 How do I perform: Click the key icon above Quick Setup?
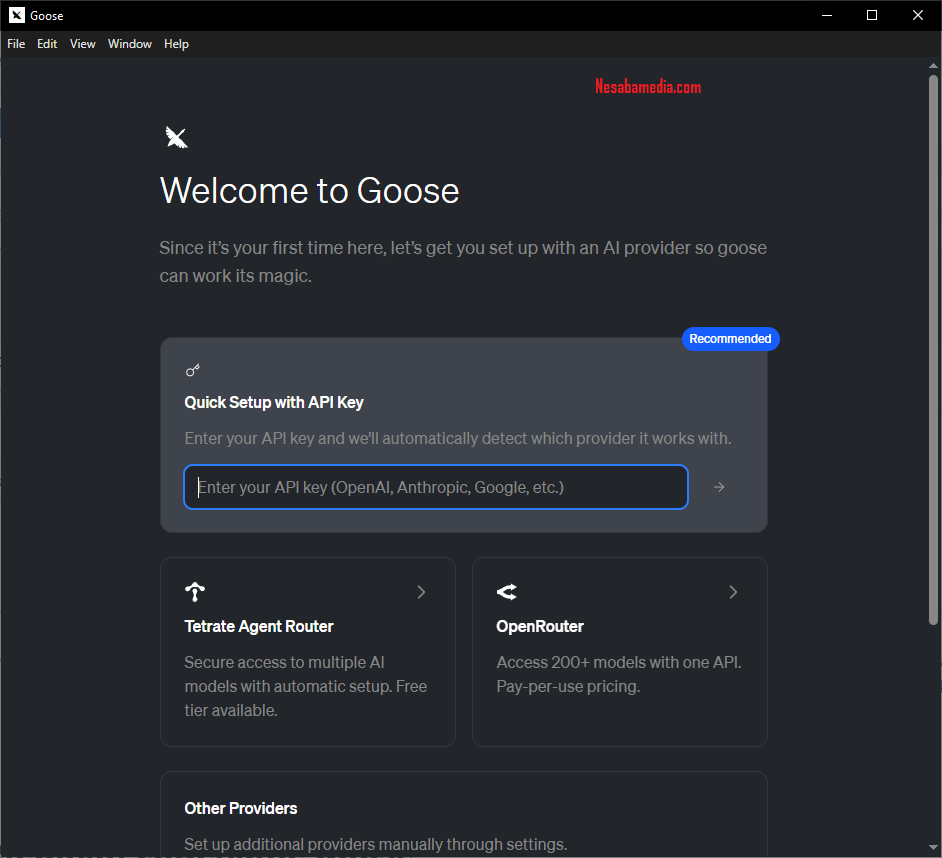(192, 370)
